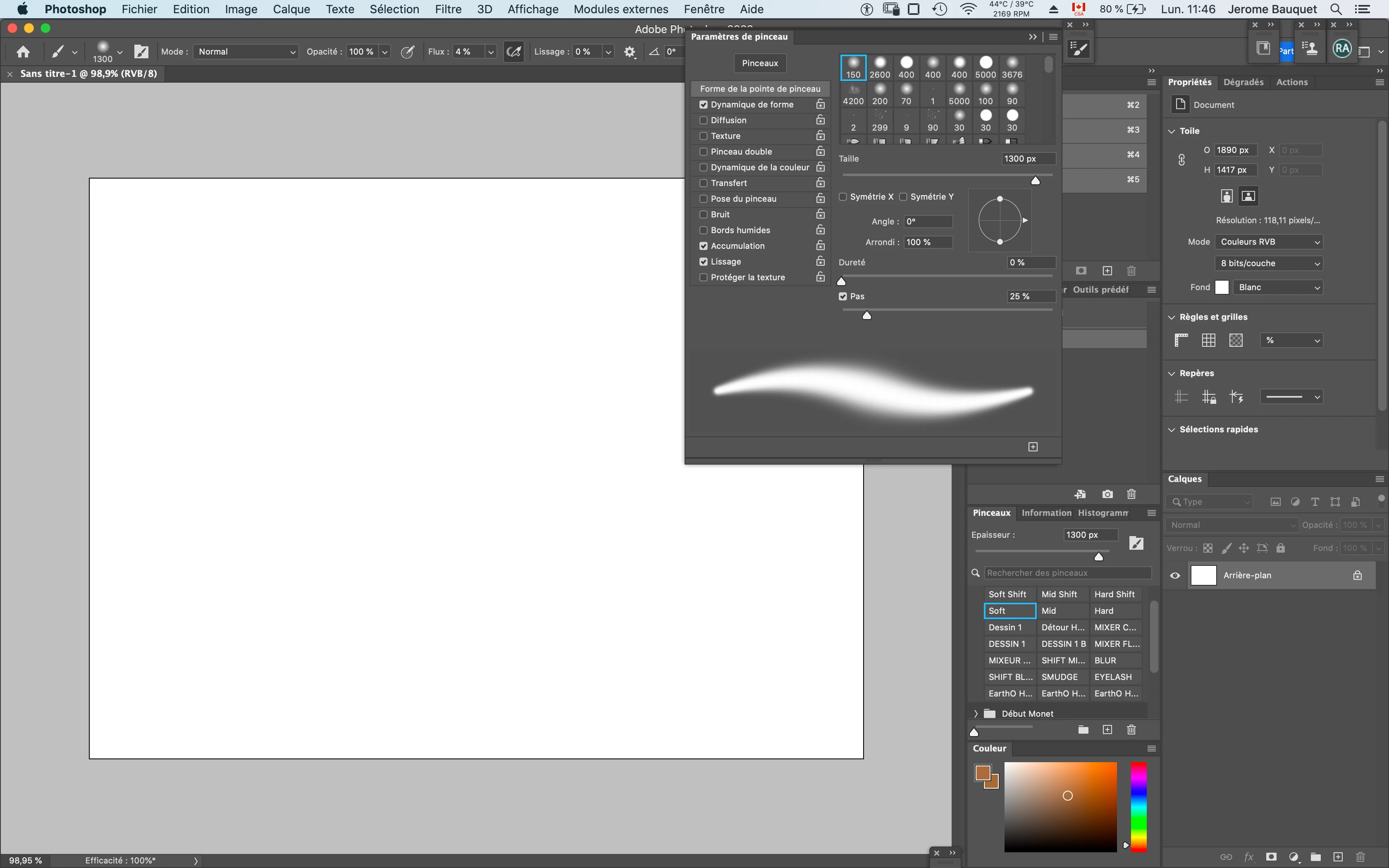
Task: Open the Filtre menu
Action: point(448,9)
